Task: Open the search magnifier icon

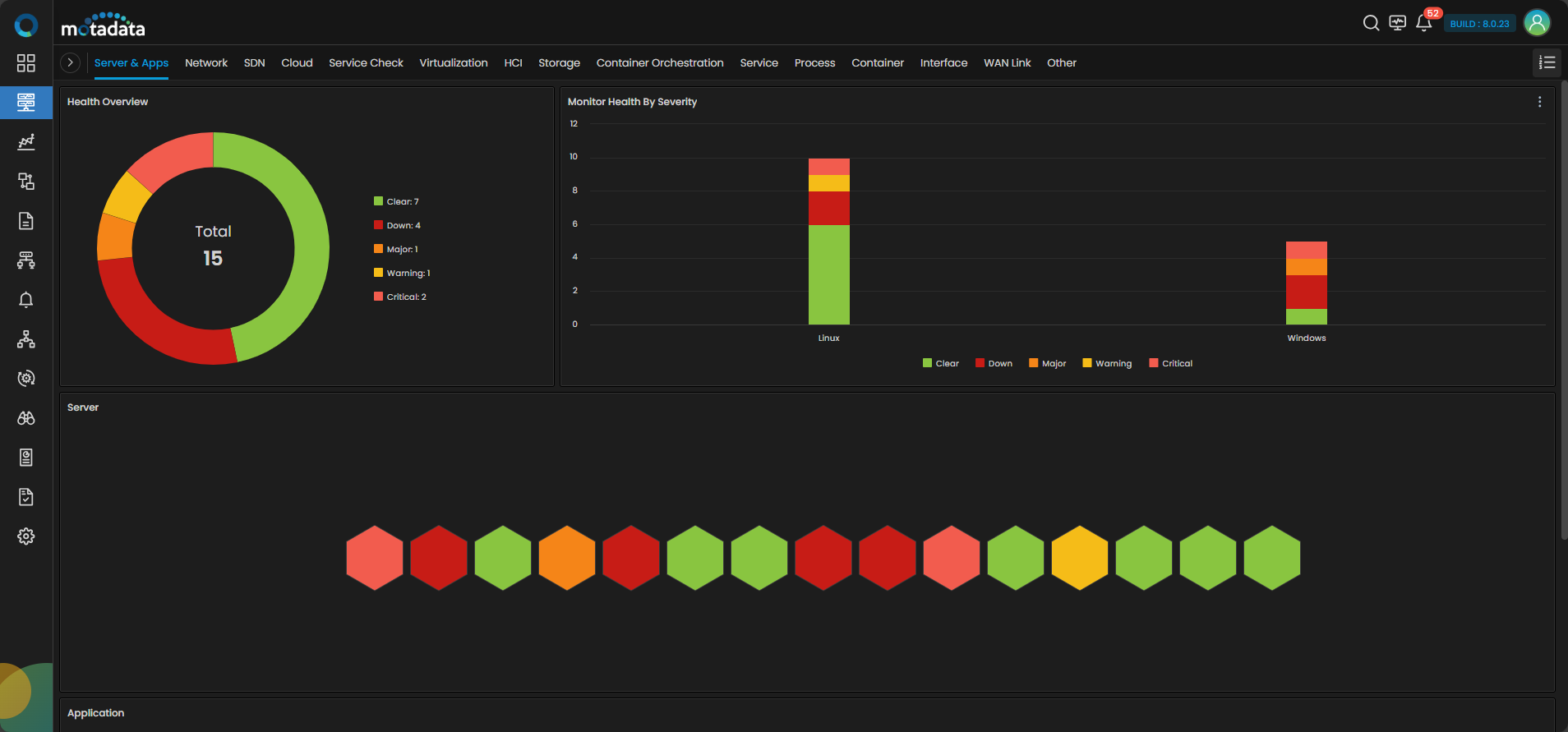Action: coord(1371,23)
